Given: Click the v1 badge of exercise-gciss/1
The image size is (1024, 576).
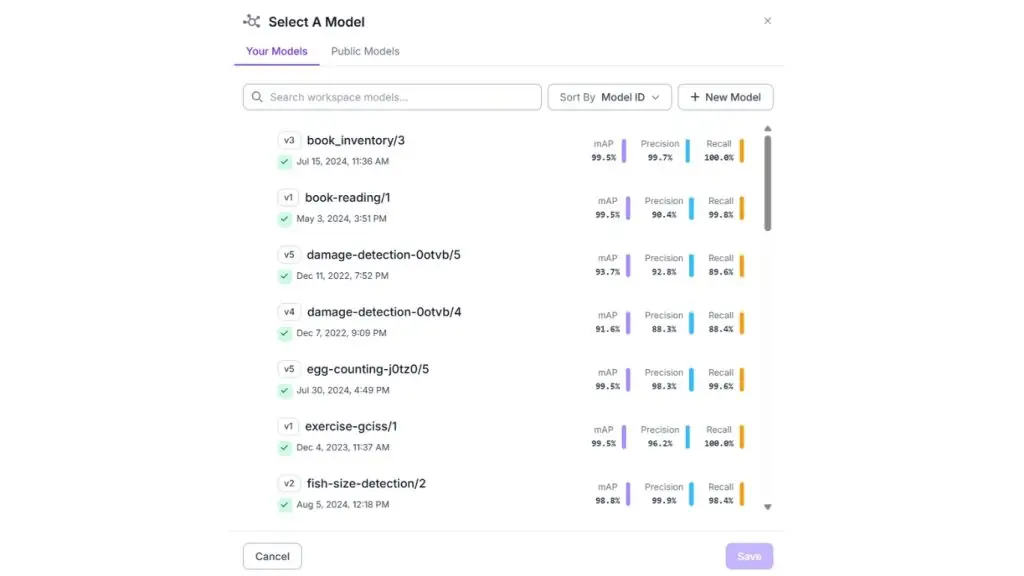Looking at the screenshot, I should (x=288, y=426).
